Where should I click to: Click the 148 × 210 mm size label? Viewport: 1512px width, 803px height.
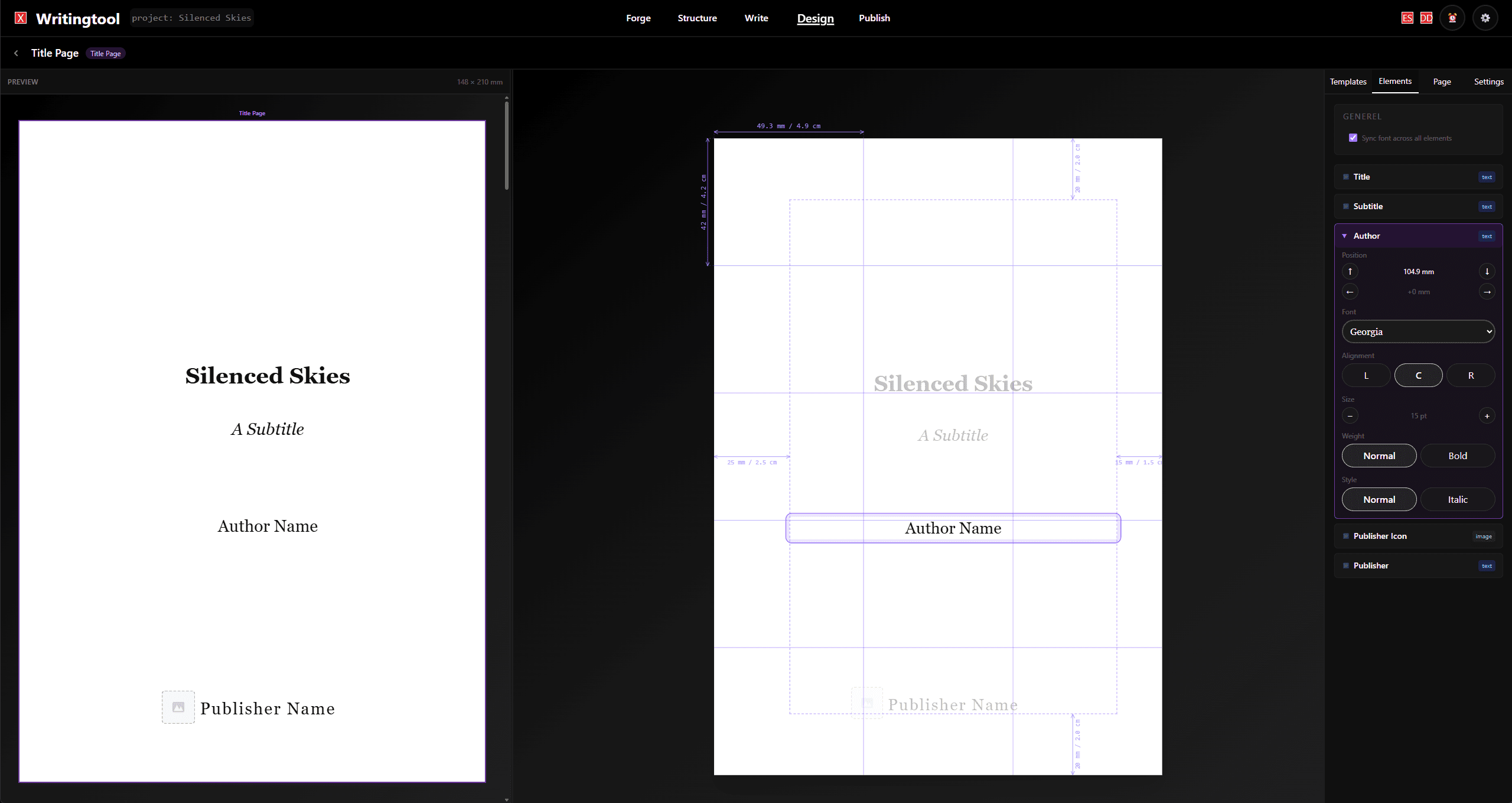(480, 82)
